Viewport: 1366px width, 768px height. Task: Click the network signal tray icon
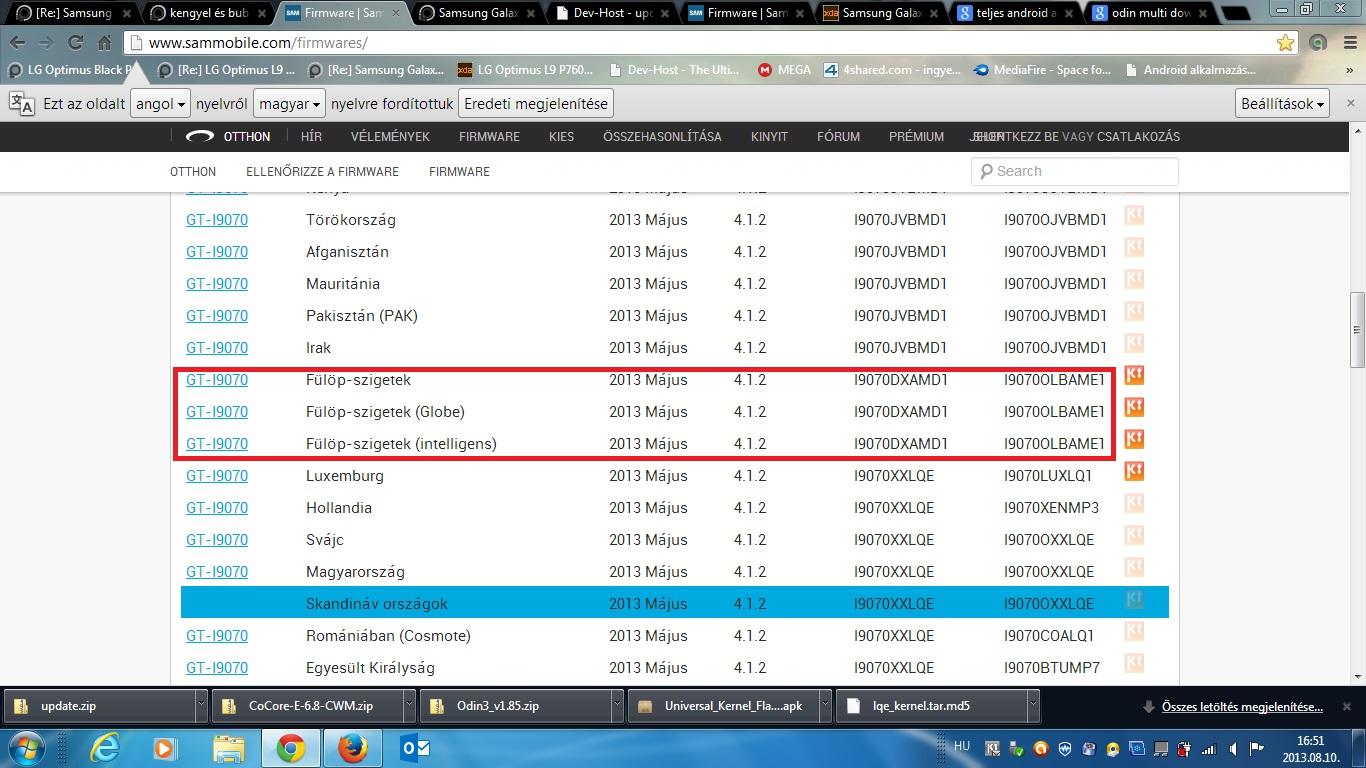(1209, 750)
